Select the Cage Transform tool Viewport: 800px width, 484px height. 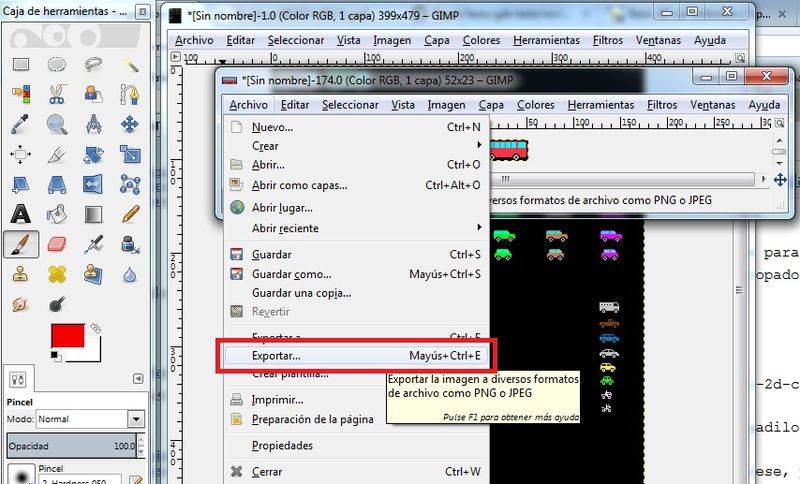tap(130, 184)
